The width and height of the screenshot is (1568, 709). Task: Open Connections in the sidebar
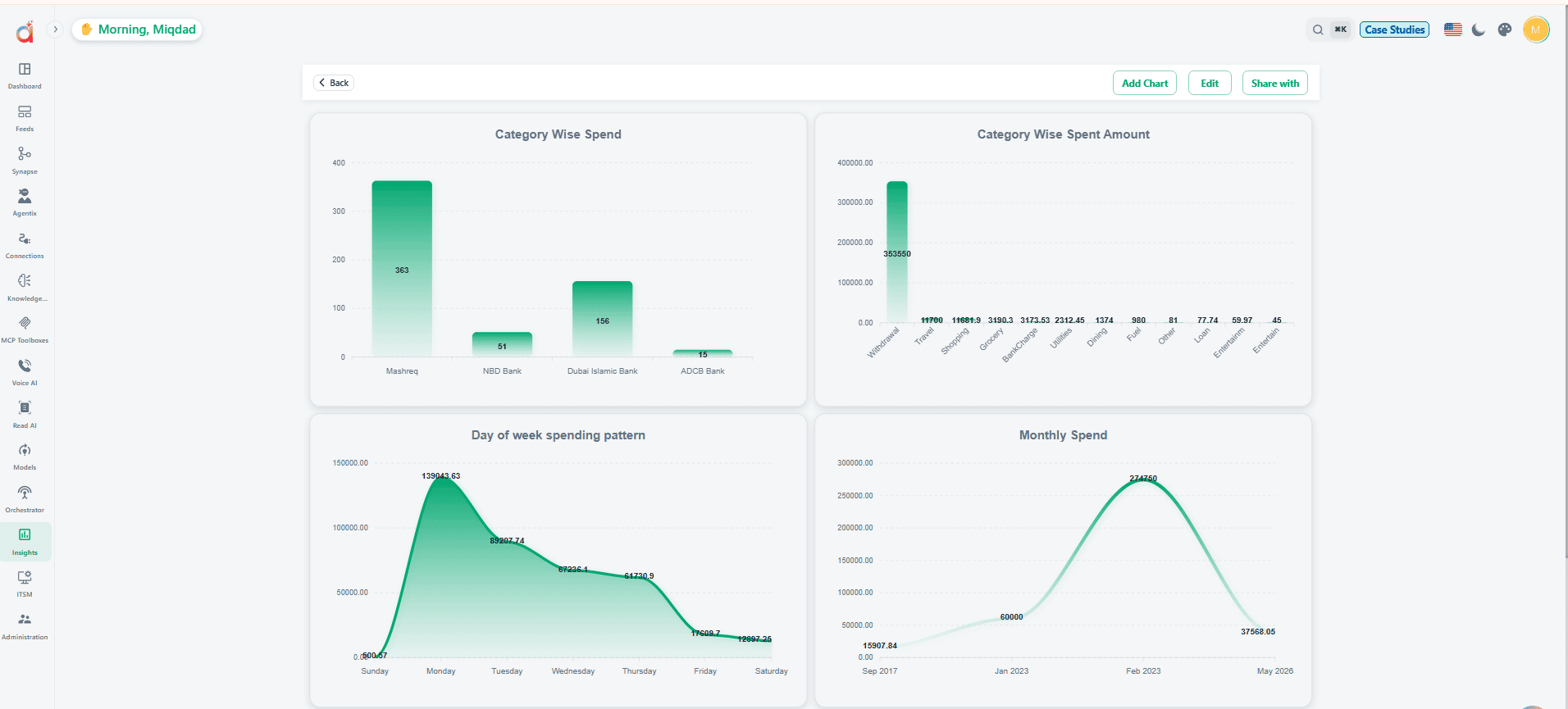coord(25,245)
